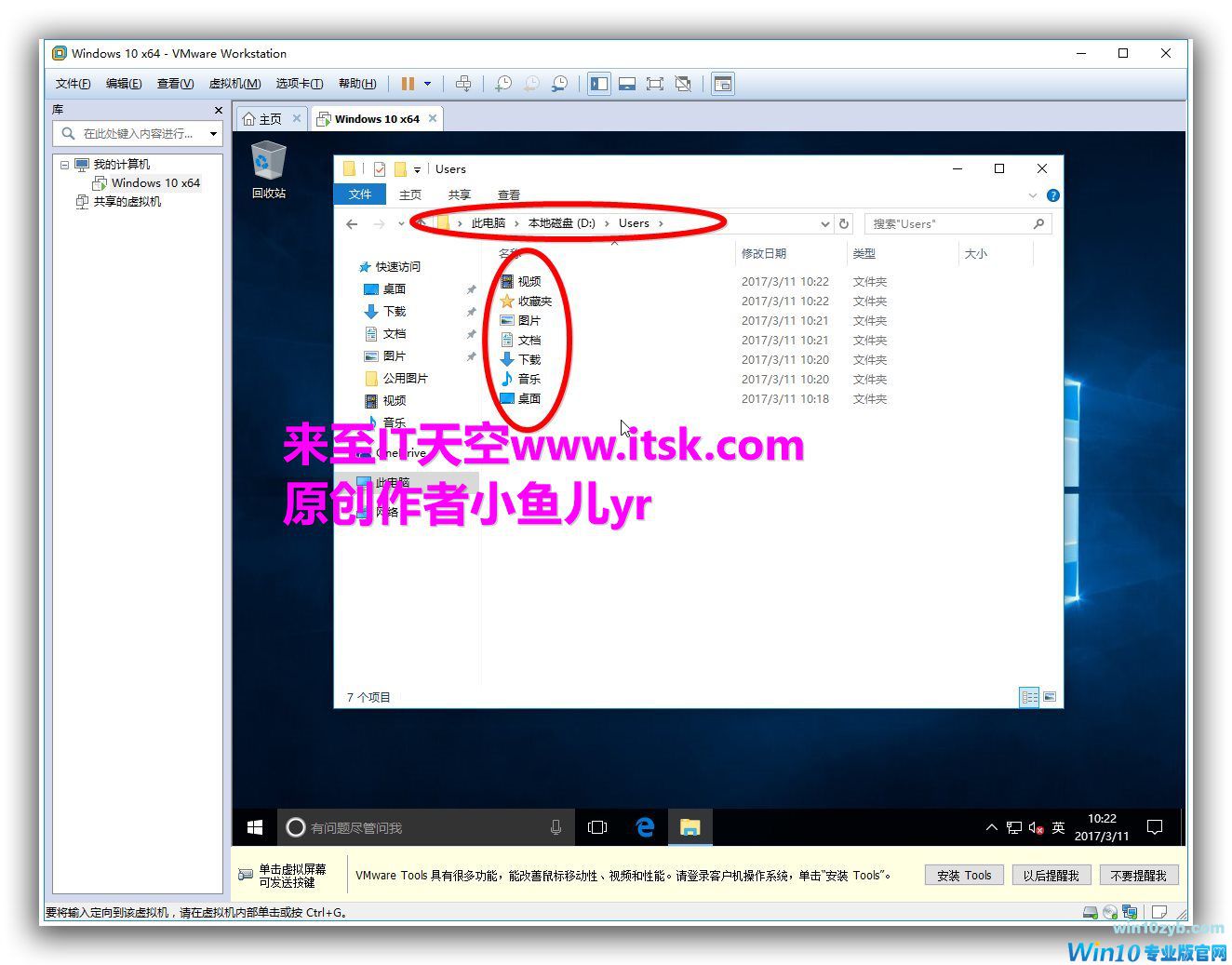Open the Start menu in the guest
This screenshot has height=965, width=1232.
click(255, 826)
